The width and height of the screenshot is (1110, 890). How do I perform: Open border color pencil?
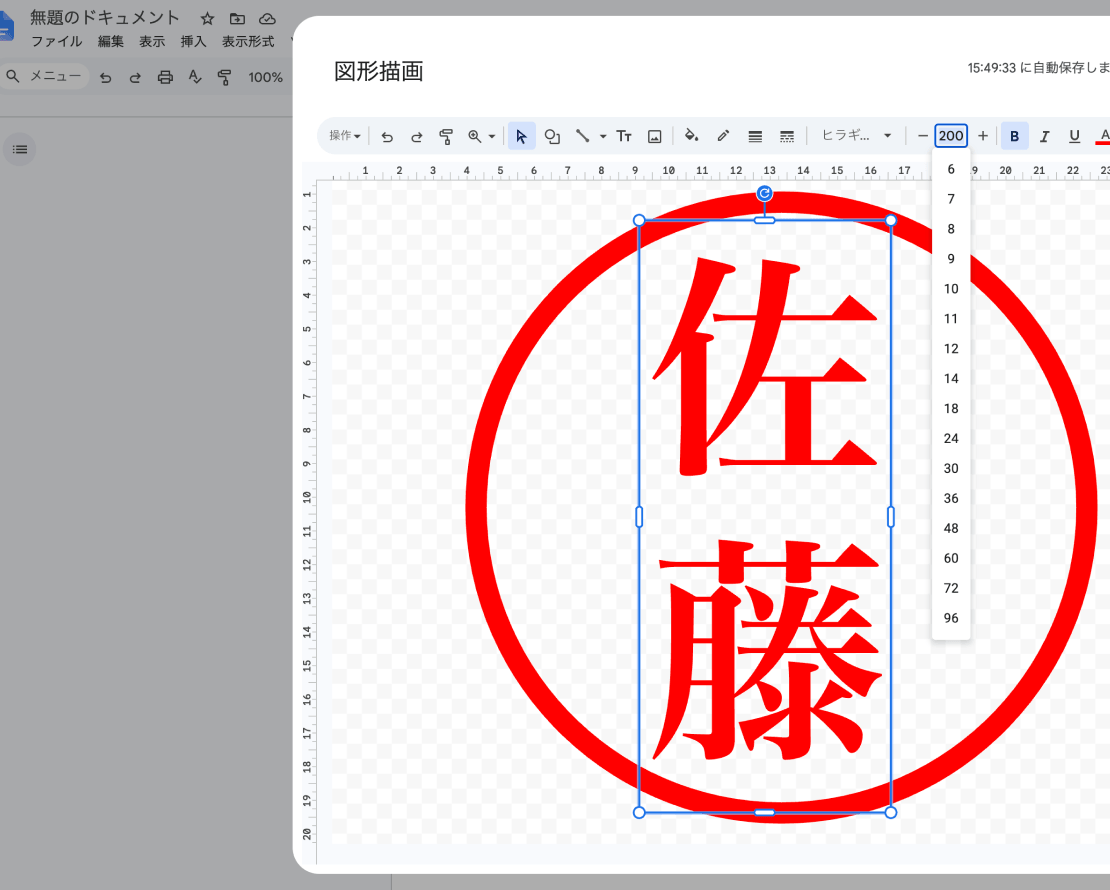tap(723, 136)
